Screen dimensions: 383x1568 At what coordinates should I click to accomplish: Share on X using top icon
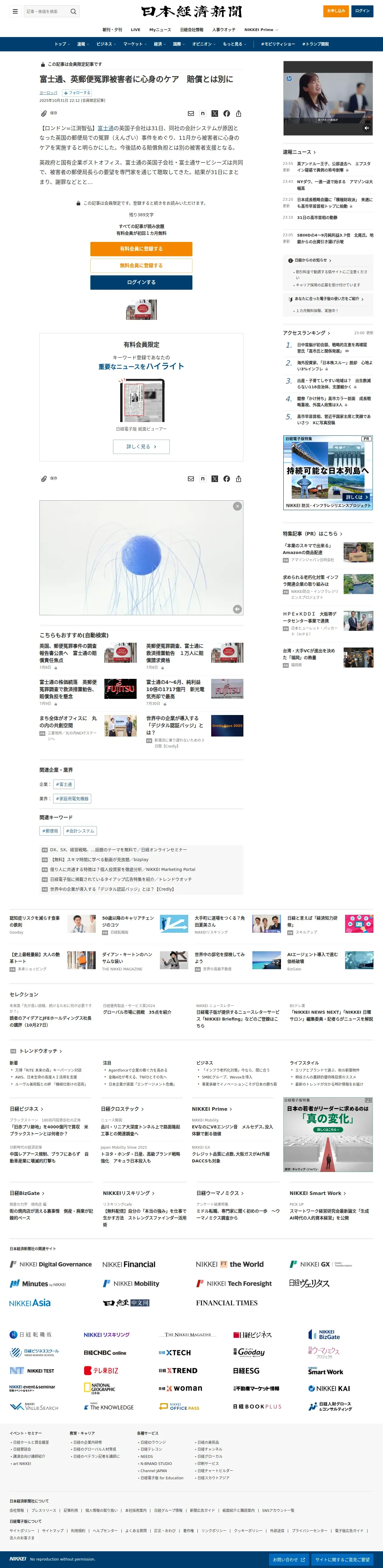coord(214,113)
